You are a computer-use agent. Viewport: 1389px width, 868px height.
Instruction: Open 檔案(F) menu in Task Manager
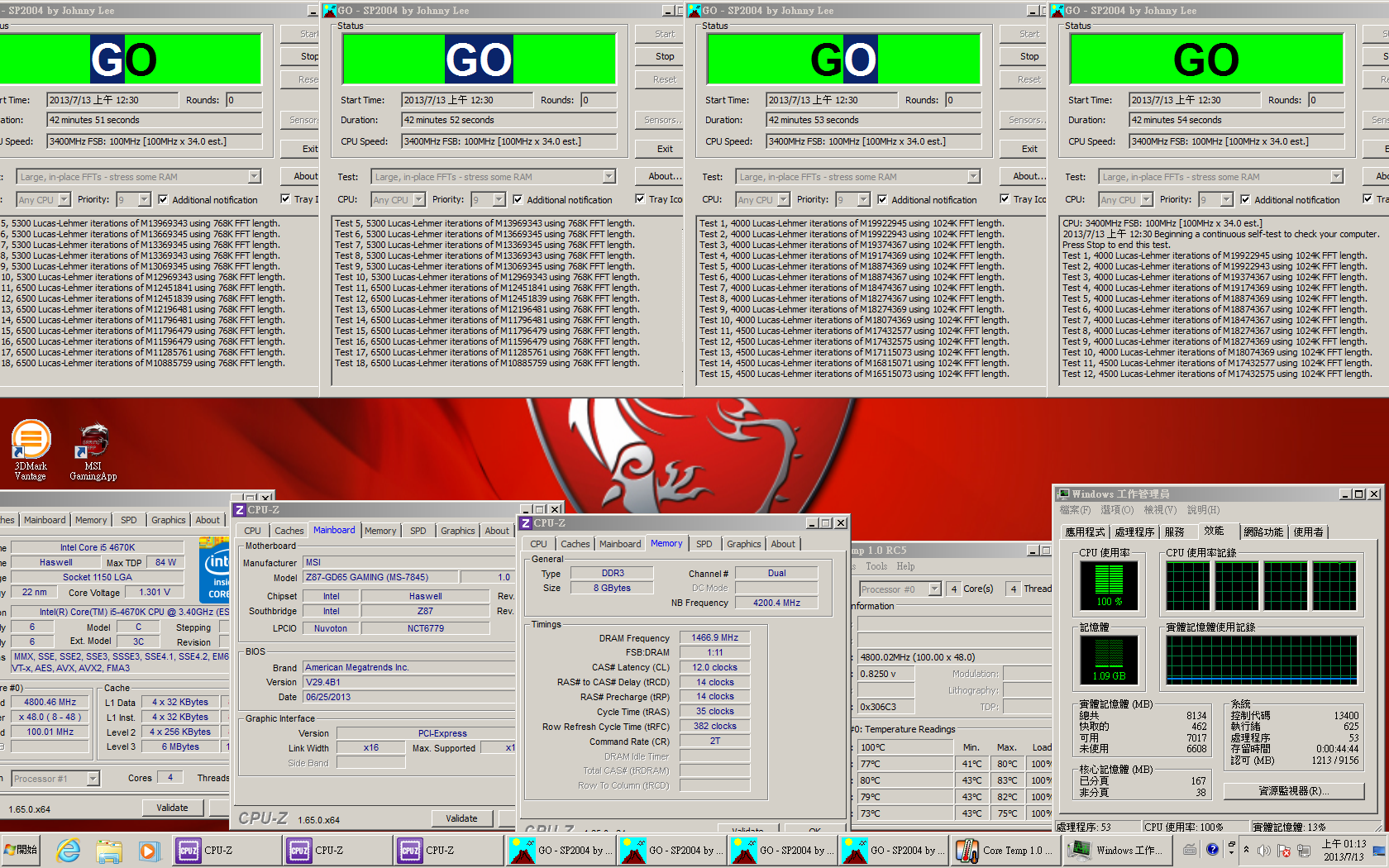(x=1076, y=510)
